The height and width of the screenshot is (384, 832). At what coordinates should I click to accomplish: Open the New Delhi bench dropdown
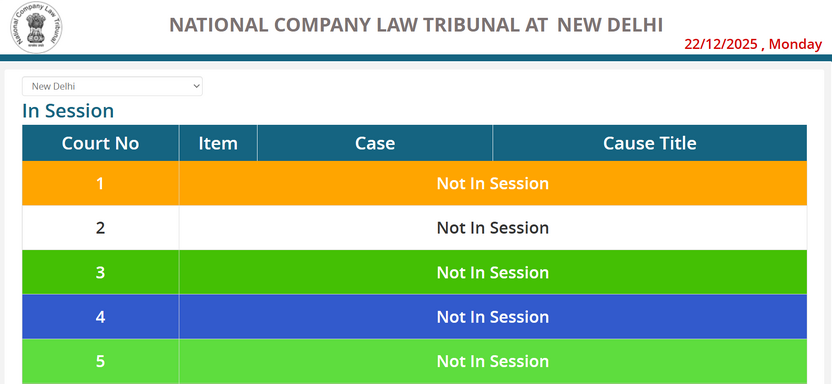(x=112, y=86)
